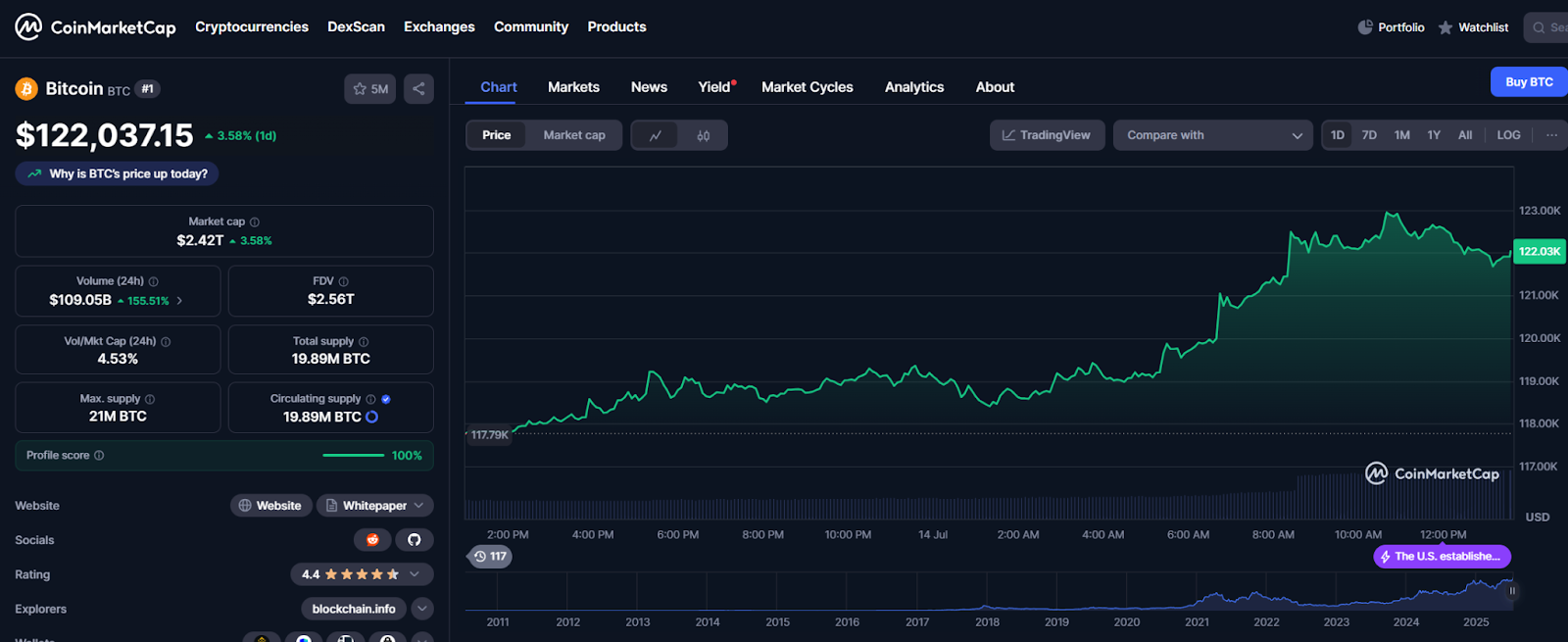Select the All time range

[x=1465, y=135]
